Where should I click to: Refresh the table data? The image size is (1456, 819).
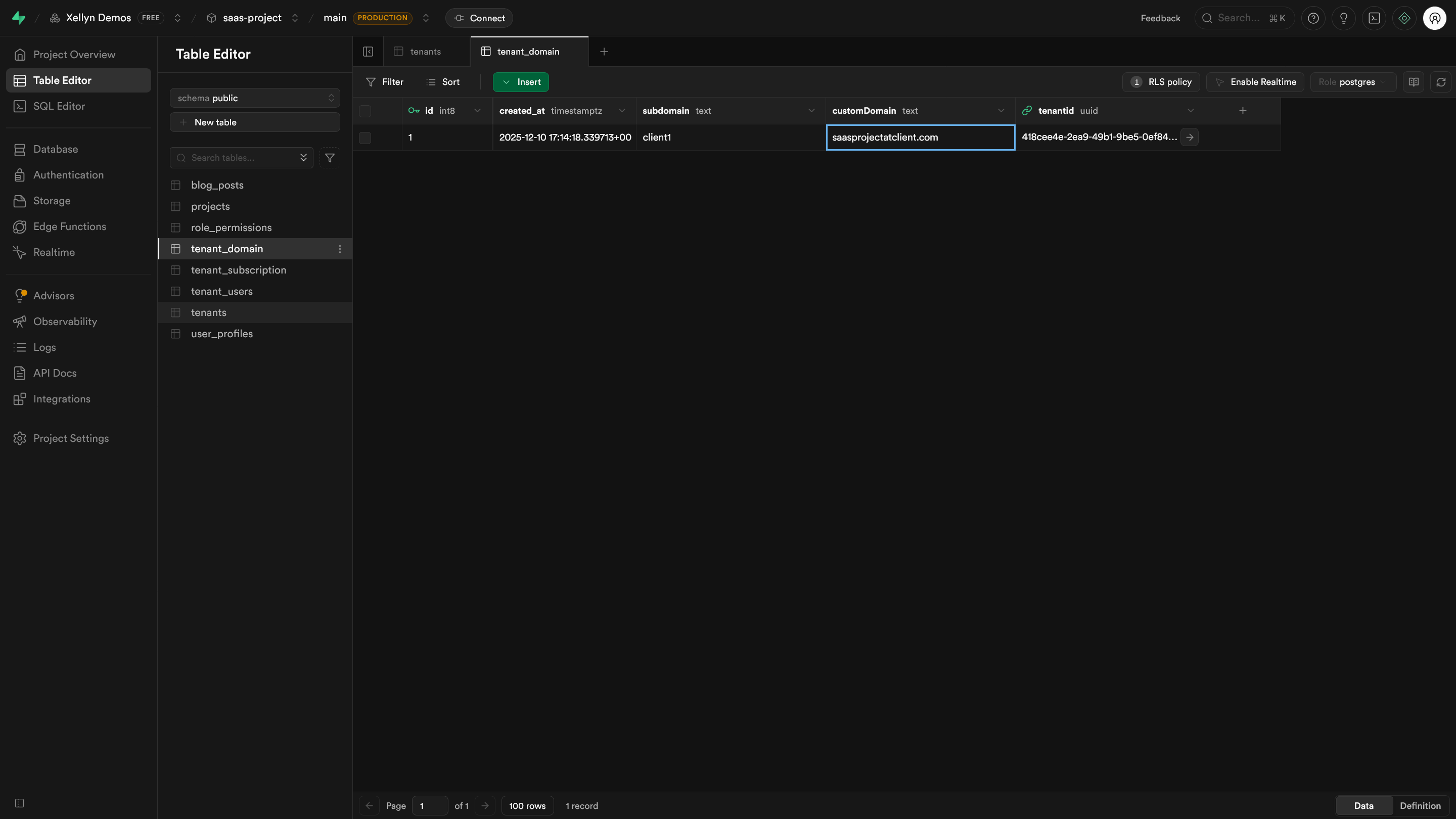pyautogui.click(x=1441, y=82)
